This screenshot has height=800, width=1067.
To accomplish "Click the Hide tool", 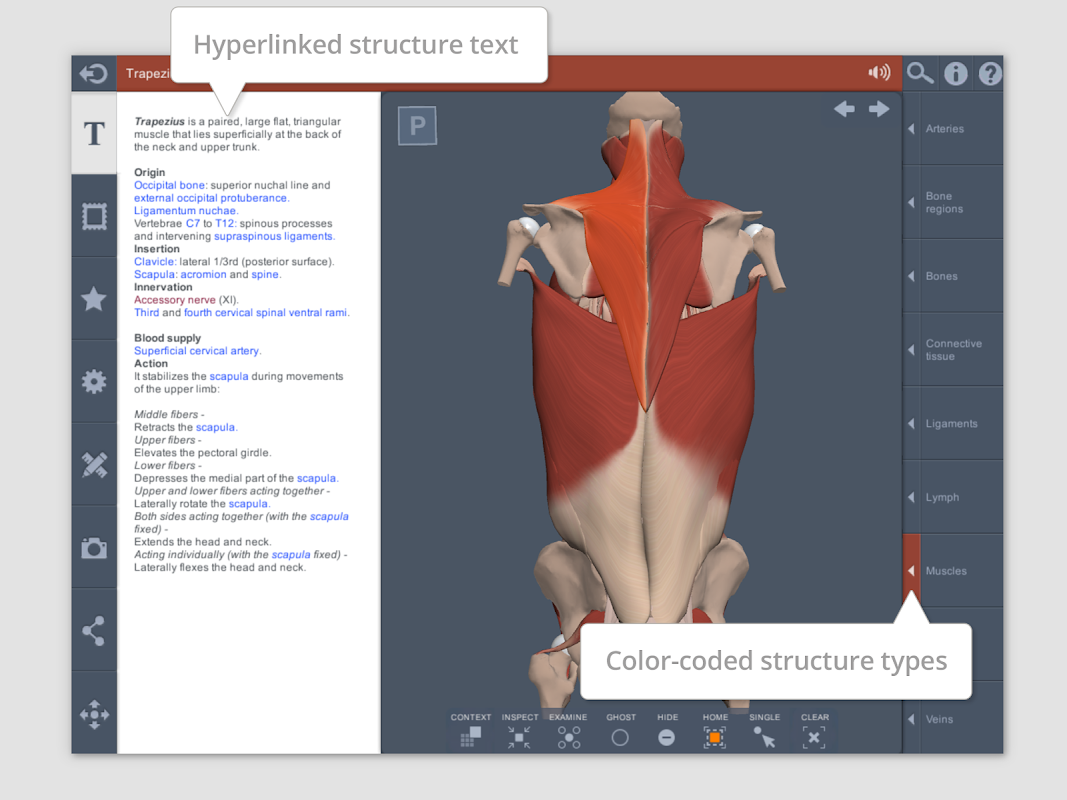I will pos(667,731).
